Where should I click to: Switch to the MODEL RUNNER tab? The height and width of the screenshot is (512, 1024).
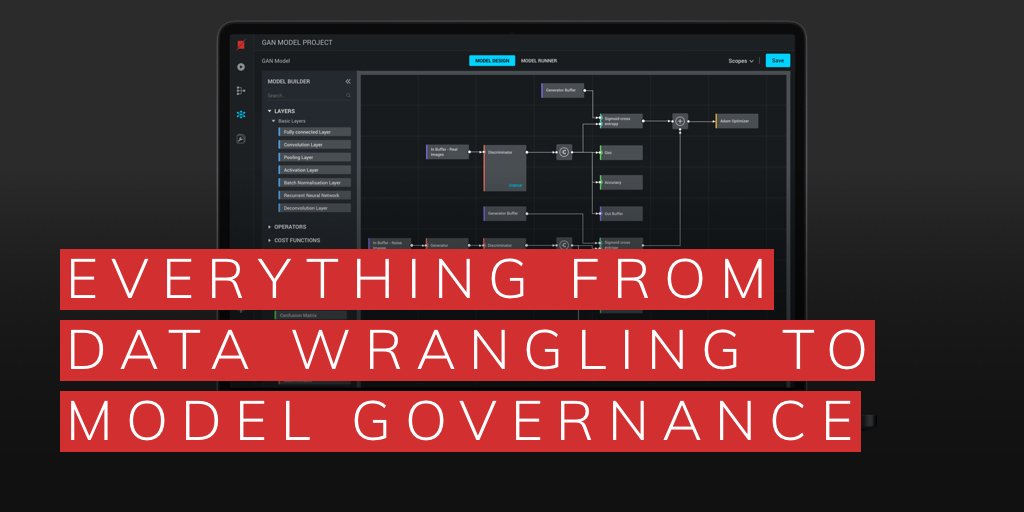pos(539,61)
